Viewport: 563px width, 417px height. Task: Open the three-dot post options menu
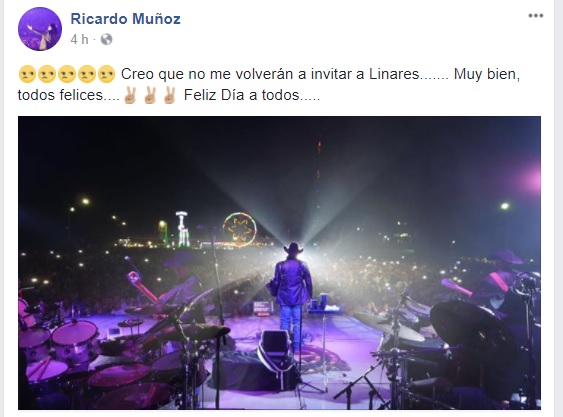coord(535,15)
